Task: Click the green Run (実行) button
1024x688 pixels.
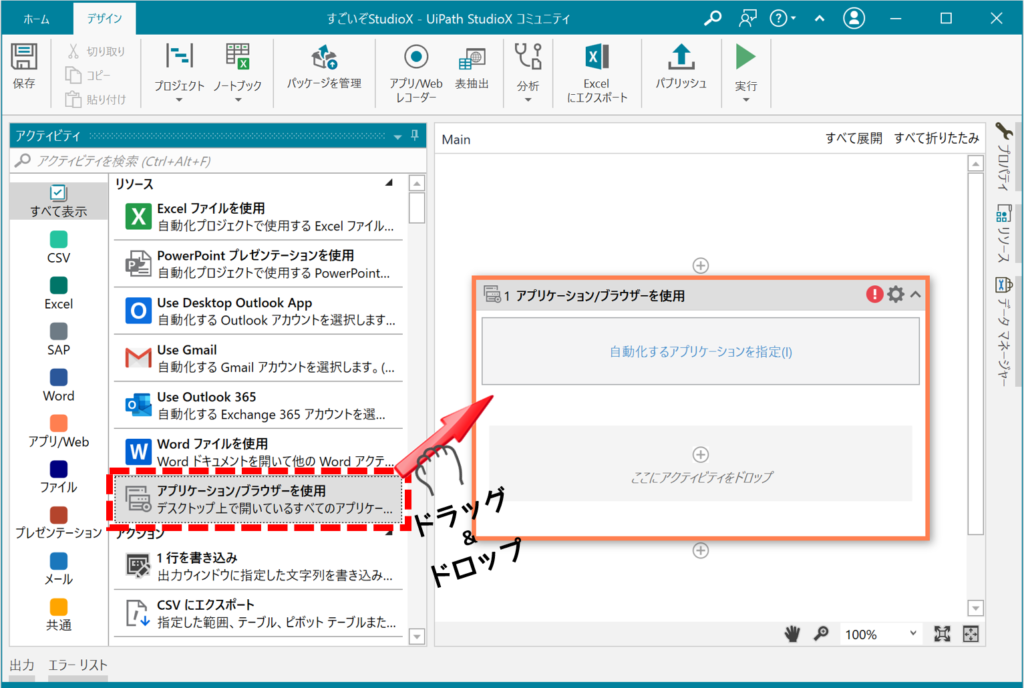Action: (745, 57)
